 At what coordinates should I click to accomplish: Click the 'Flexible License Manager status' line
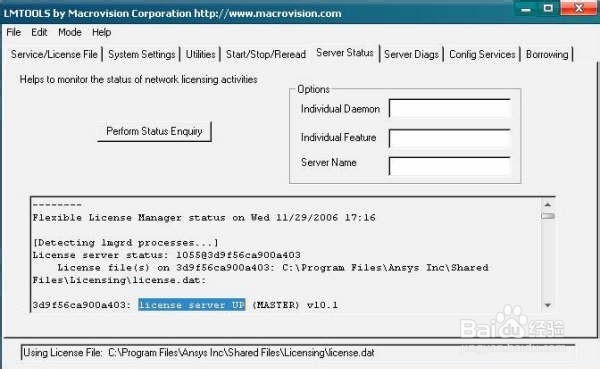pos(204,217)
